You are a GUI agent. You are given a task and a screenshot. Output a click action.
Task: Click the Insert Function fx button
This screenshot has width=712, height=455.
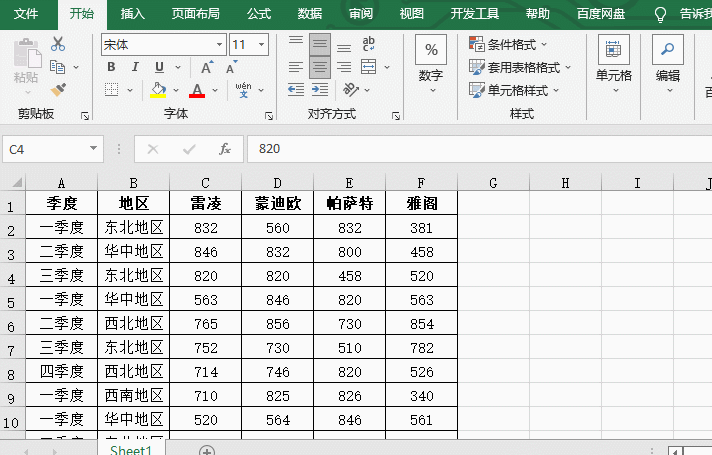click(x=225, y=149)
